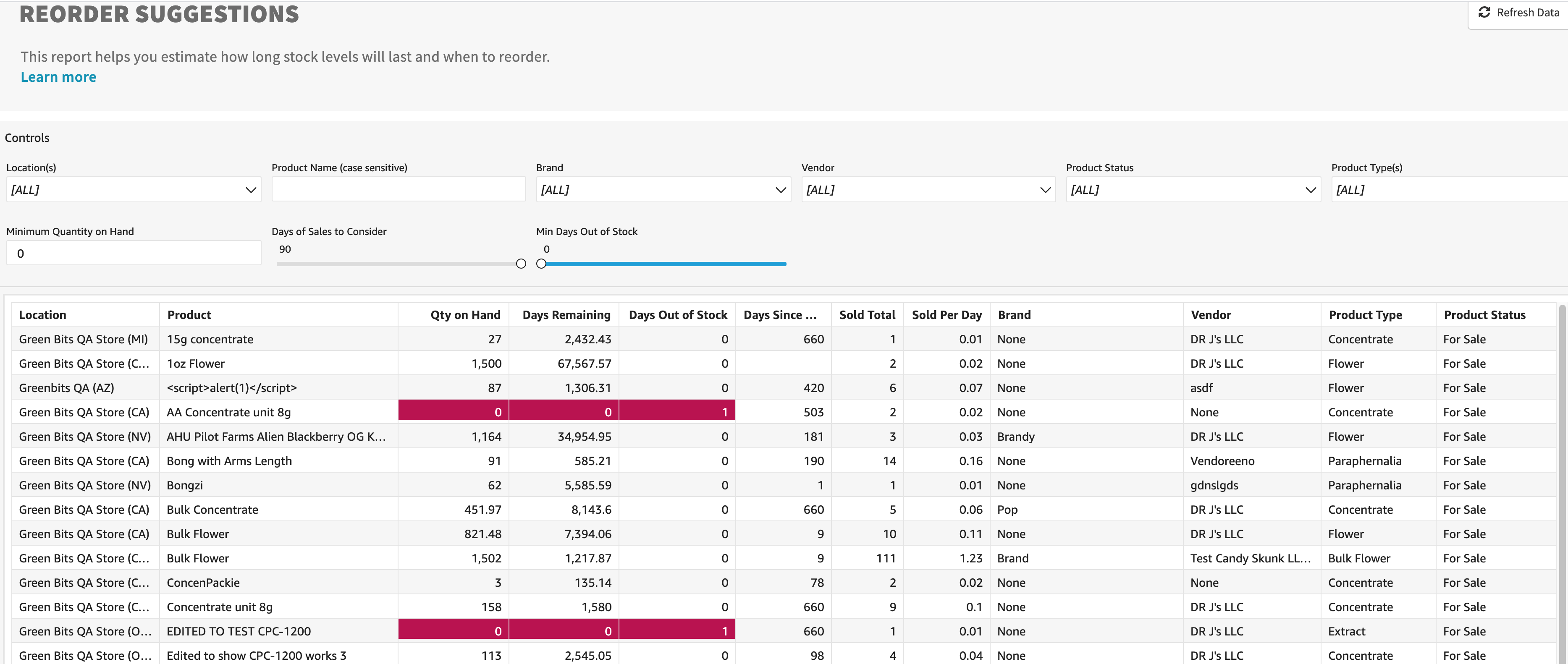Click the Min Days Out of Stock handle
The width and height of the screenshot is (1568, 664).
pos(541,264)
